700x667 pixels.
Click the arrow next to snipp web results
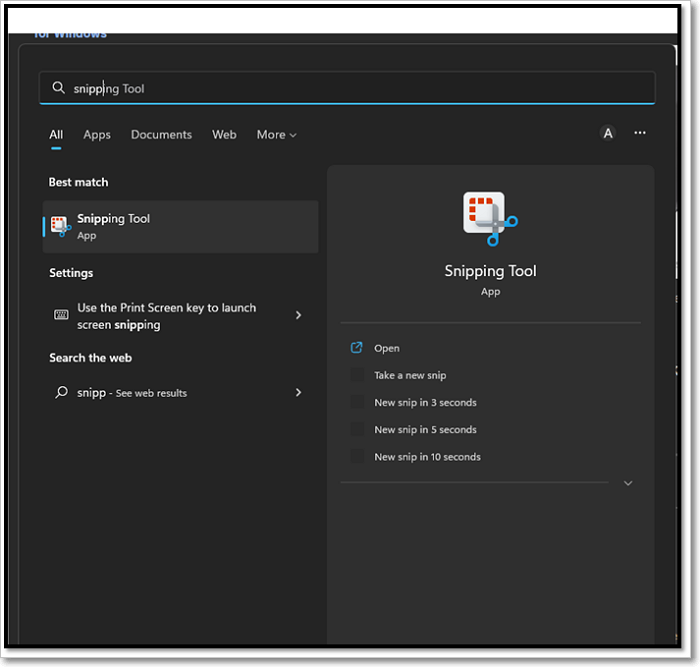click(298, 393)
